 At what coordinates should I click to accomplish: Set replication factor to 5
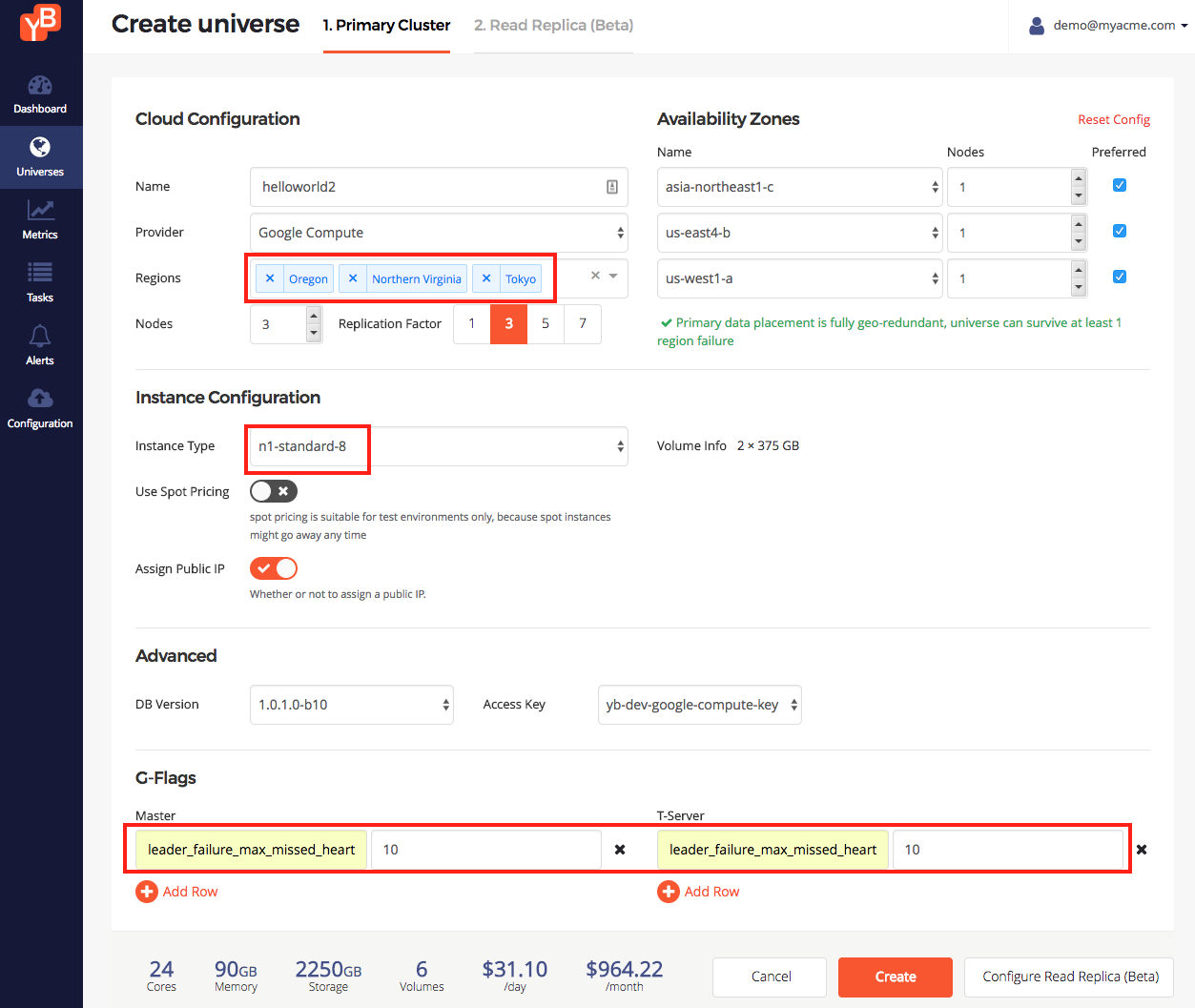tap(546, 324)
